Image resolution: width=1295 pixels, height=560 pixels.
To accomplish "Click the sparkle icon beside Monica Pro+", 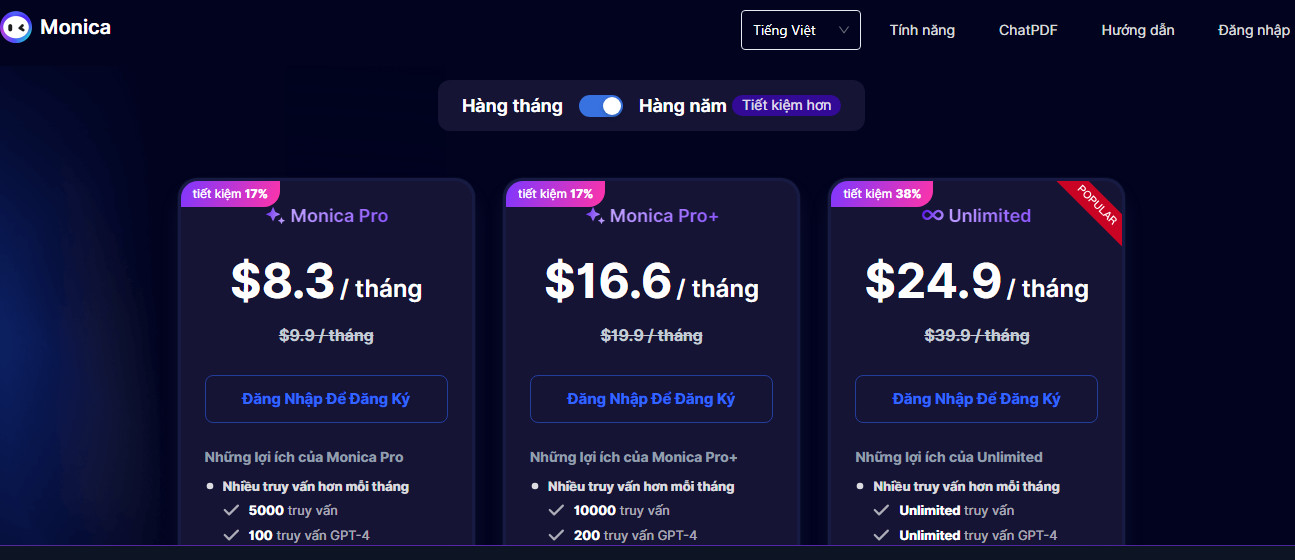I will coord(595,215).
